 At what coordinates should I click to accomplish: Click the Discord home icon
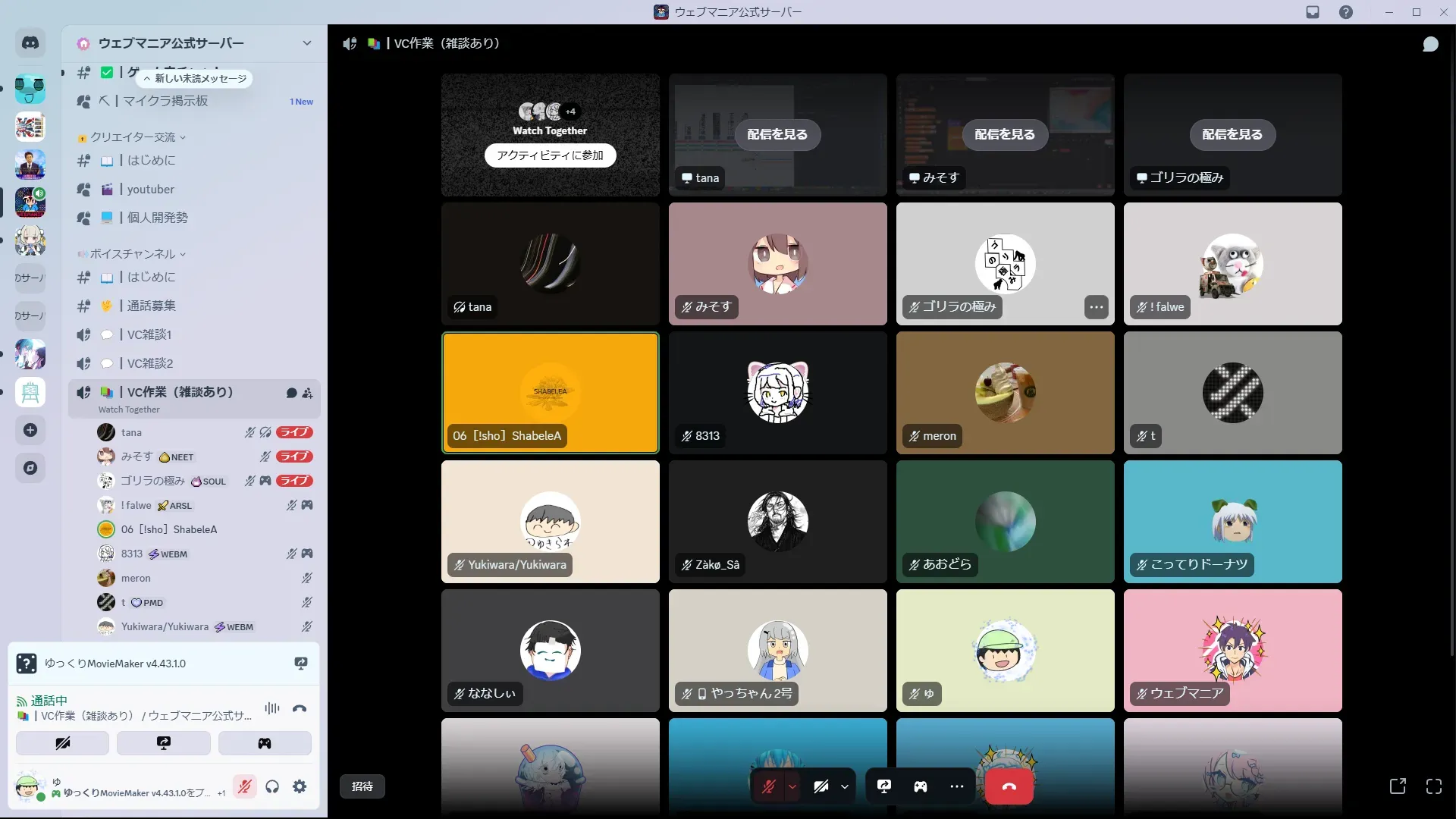[x=30, y=43]
